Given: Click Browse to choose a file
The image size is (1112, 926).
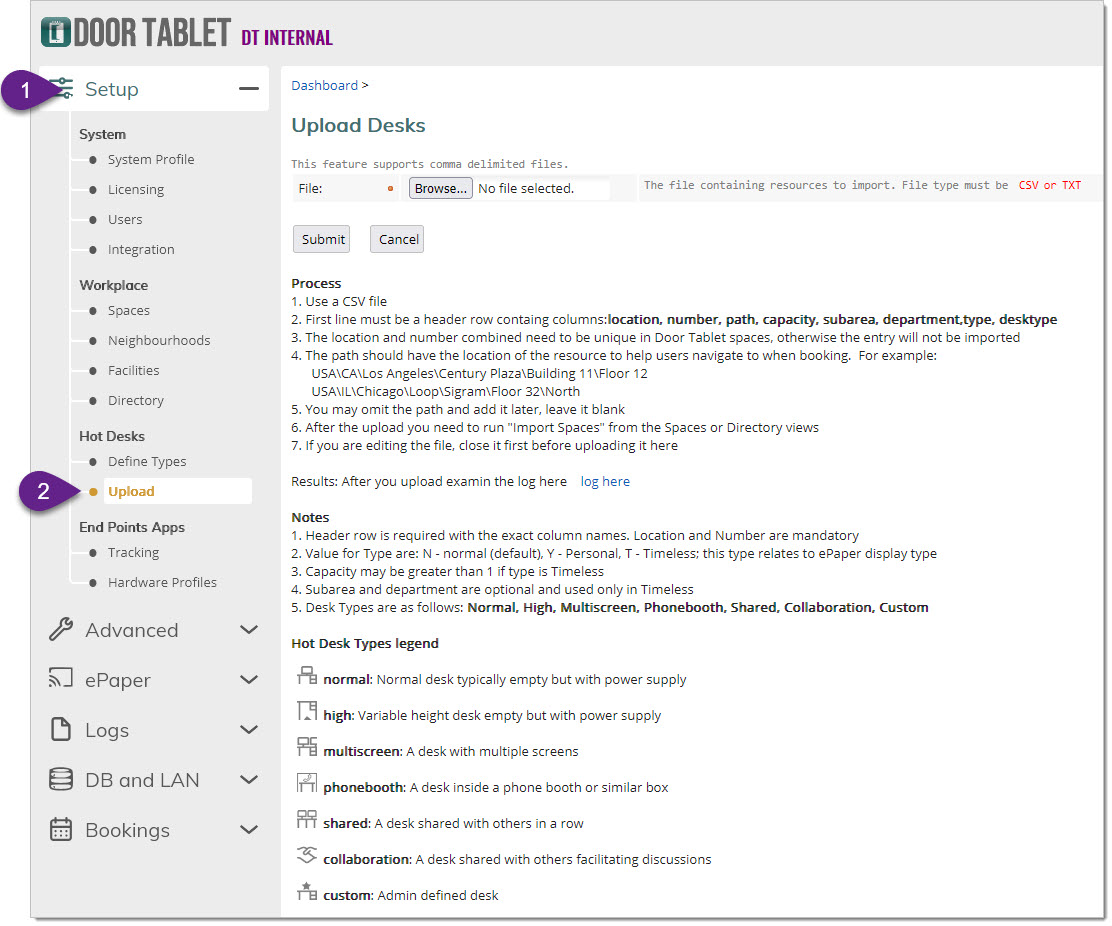Looking at the screenshot, I should [x=440, y=188].
